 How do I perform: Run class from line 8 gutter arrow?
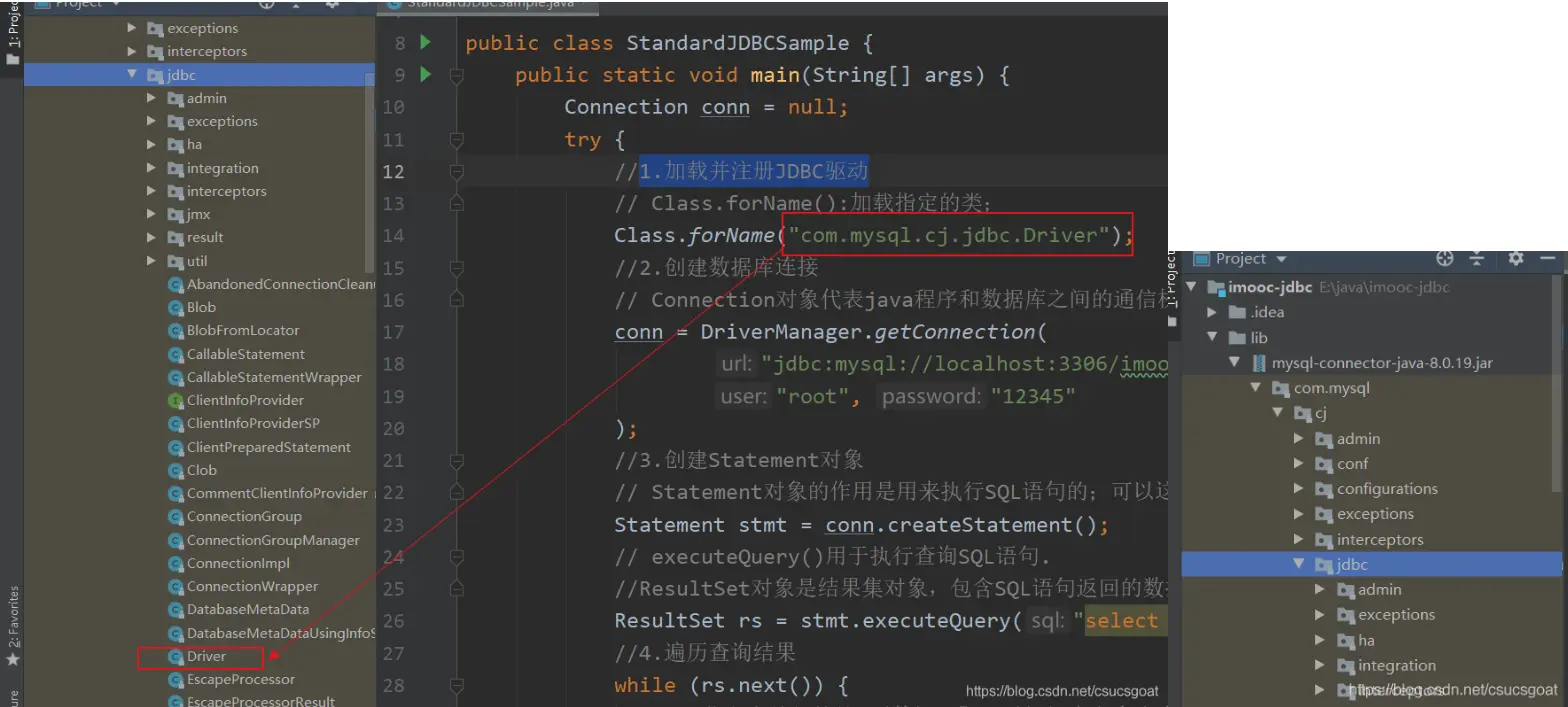point(426,42)
